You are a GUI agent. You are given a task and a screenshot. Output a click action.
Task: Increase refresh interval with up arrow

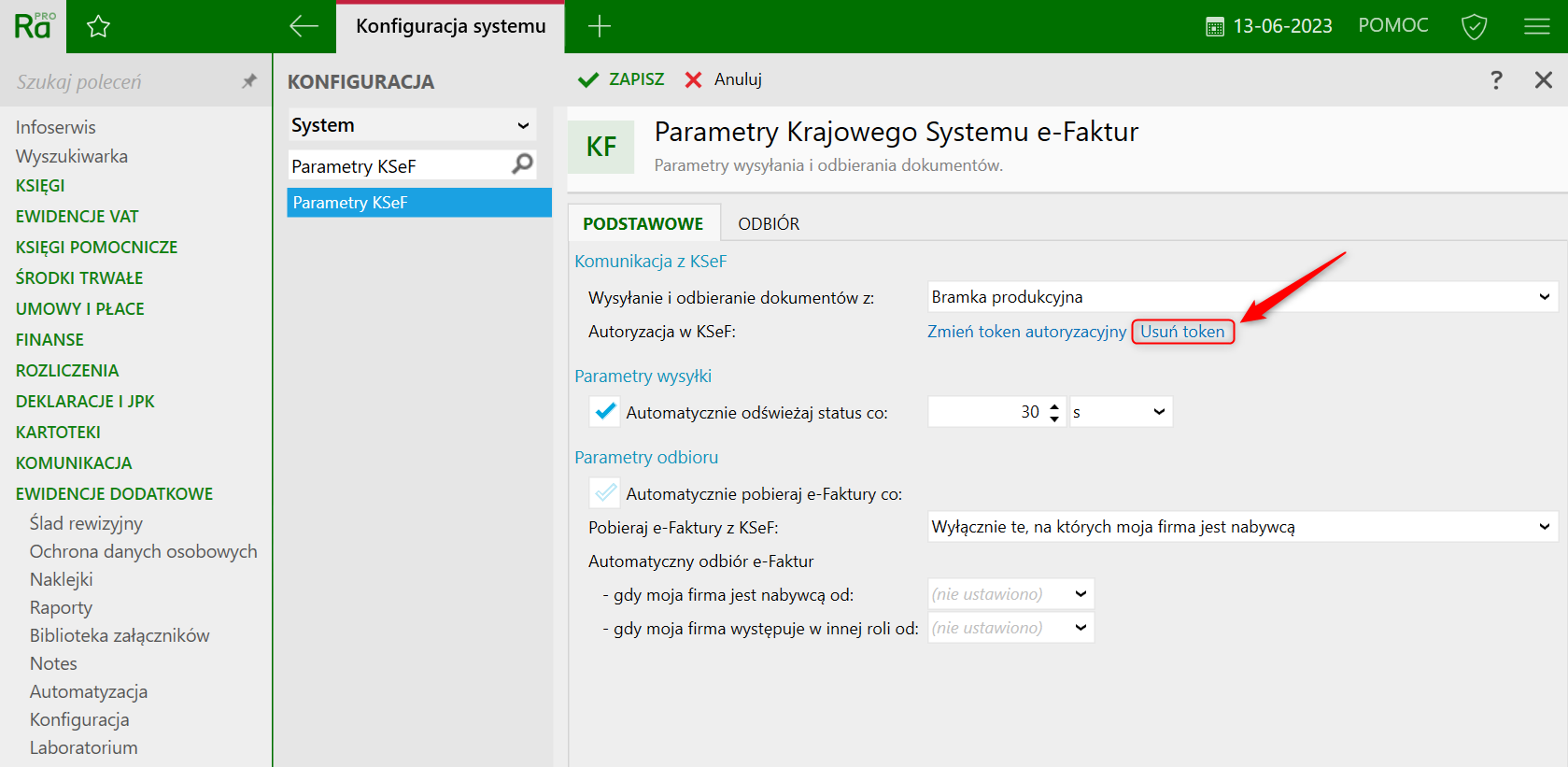pyautogui.click(x=1054, y=405)
